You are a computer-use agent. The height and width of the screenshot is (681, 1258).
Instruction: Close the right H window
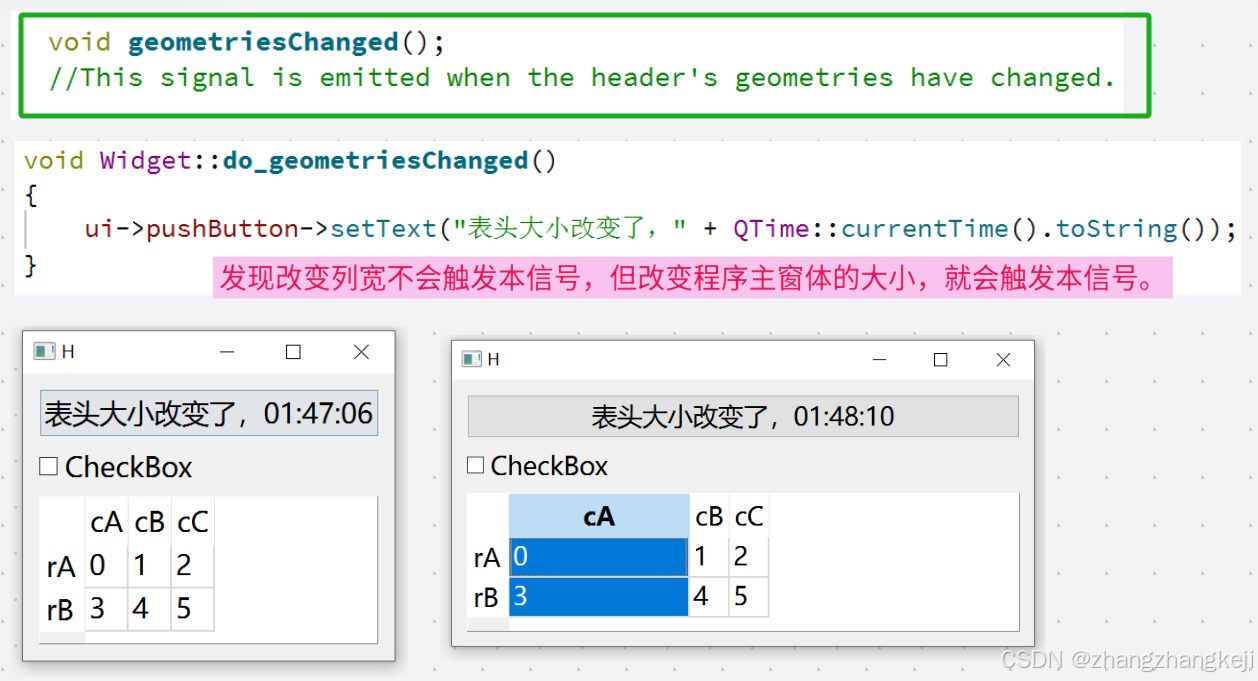coord(1003,360)
